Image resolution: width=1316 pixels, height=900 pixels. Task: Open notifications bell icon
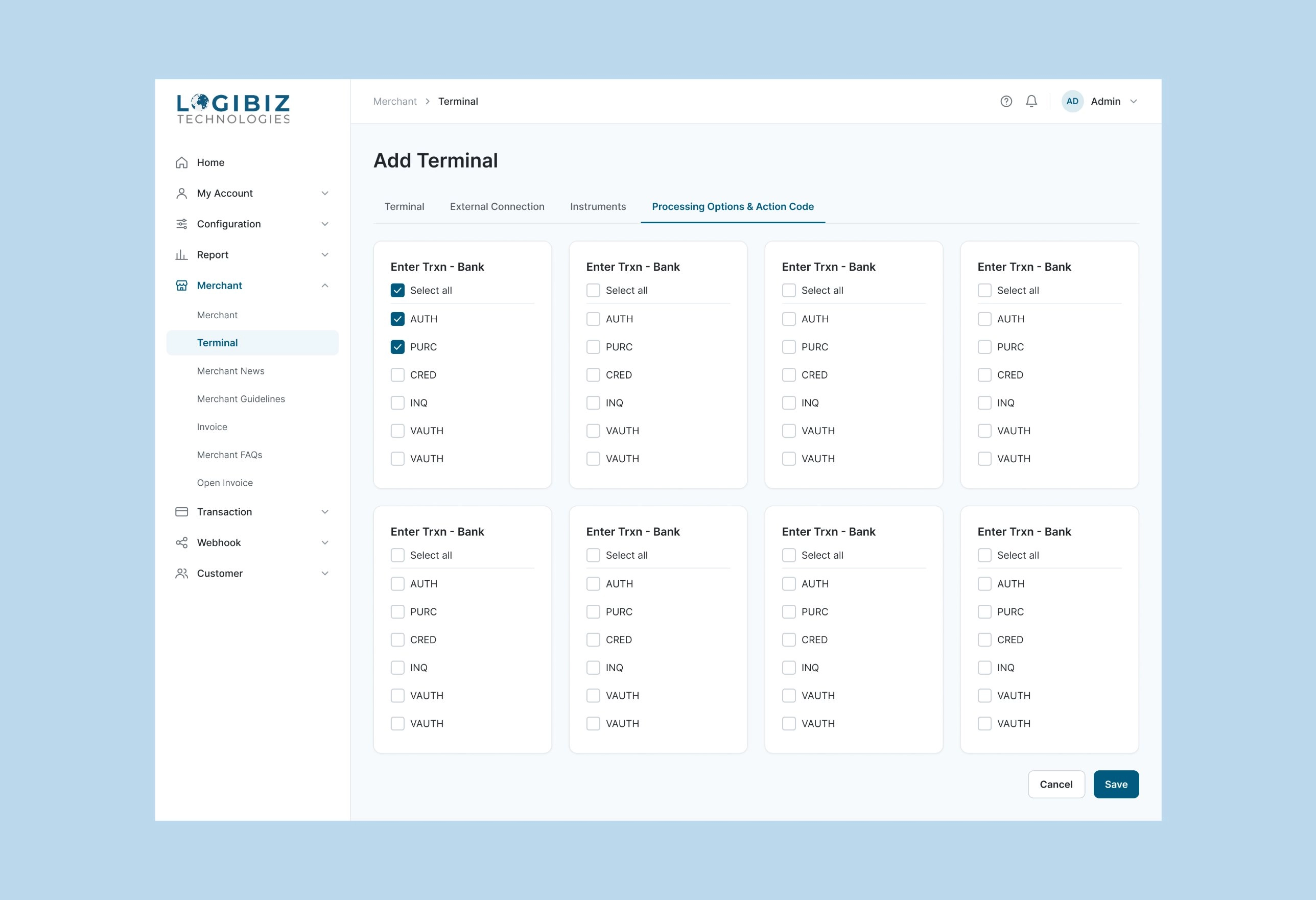[1031, 101]
